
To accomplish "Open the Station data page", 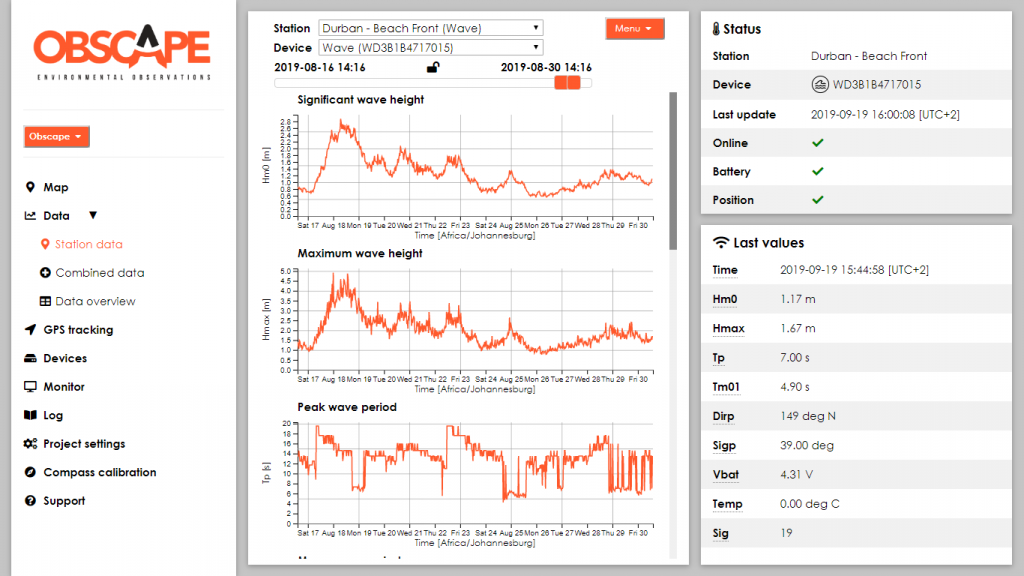I will (x=88, y=244).
